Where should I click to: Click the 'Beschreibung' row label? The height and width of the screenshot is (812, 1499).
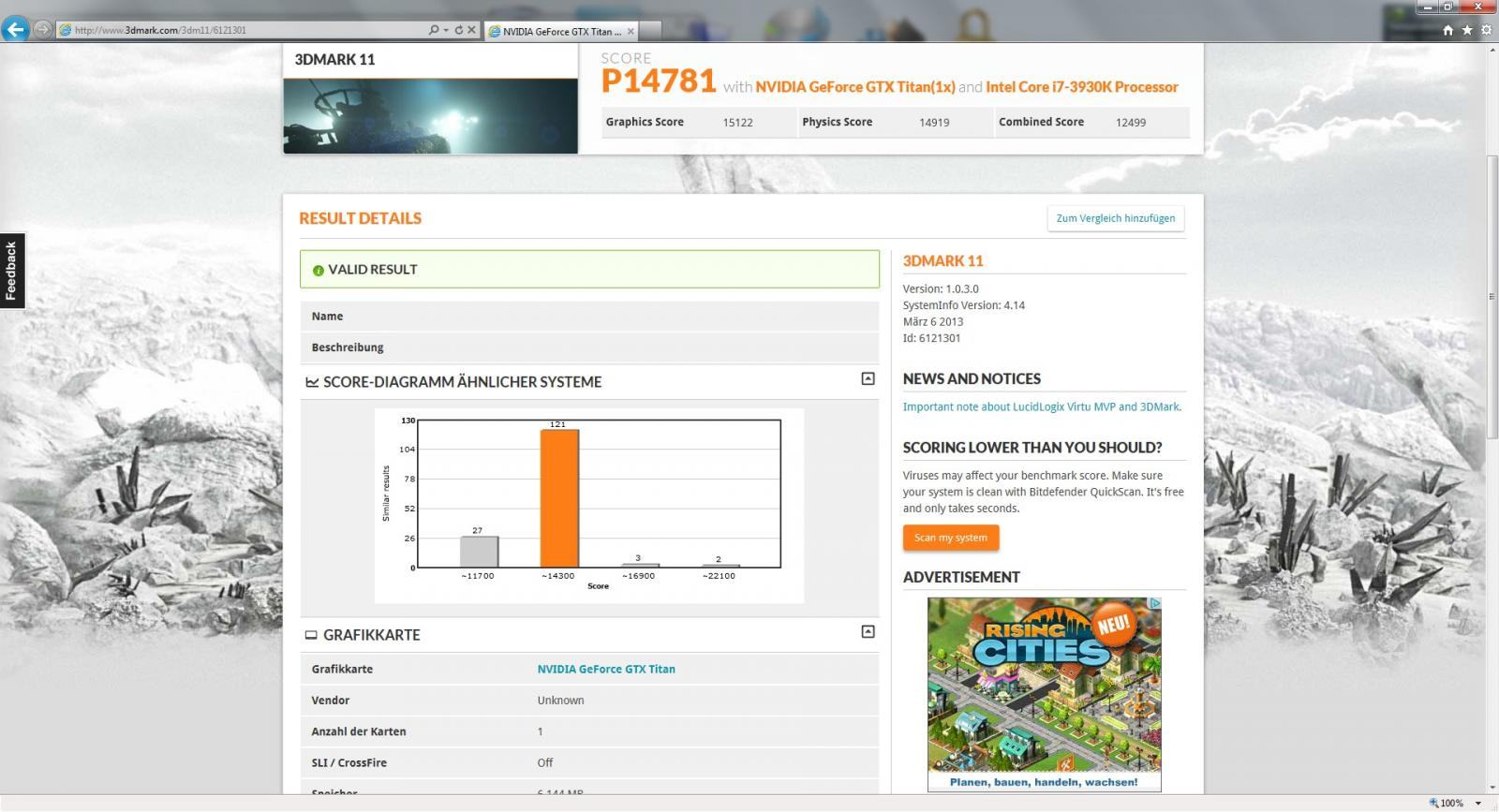coord(348,347)
